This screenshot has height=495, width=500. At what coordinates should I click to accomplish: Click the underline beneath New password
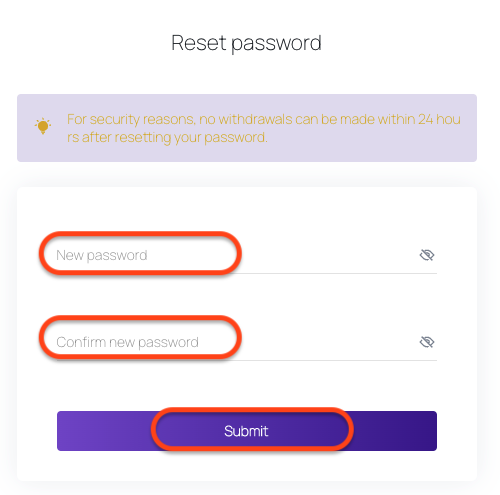[247, 273]
